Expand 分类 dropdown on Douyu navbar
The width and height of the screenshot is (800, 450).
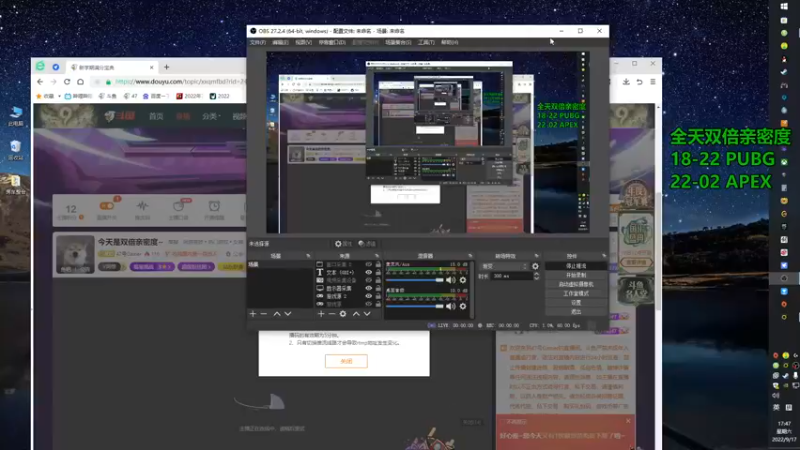(210, 116)
